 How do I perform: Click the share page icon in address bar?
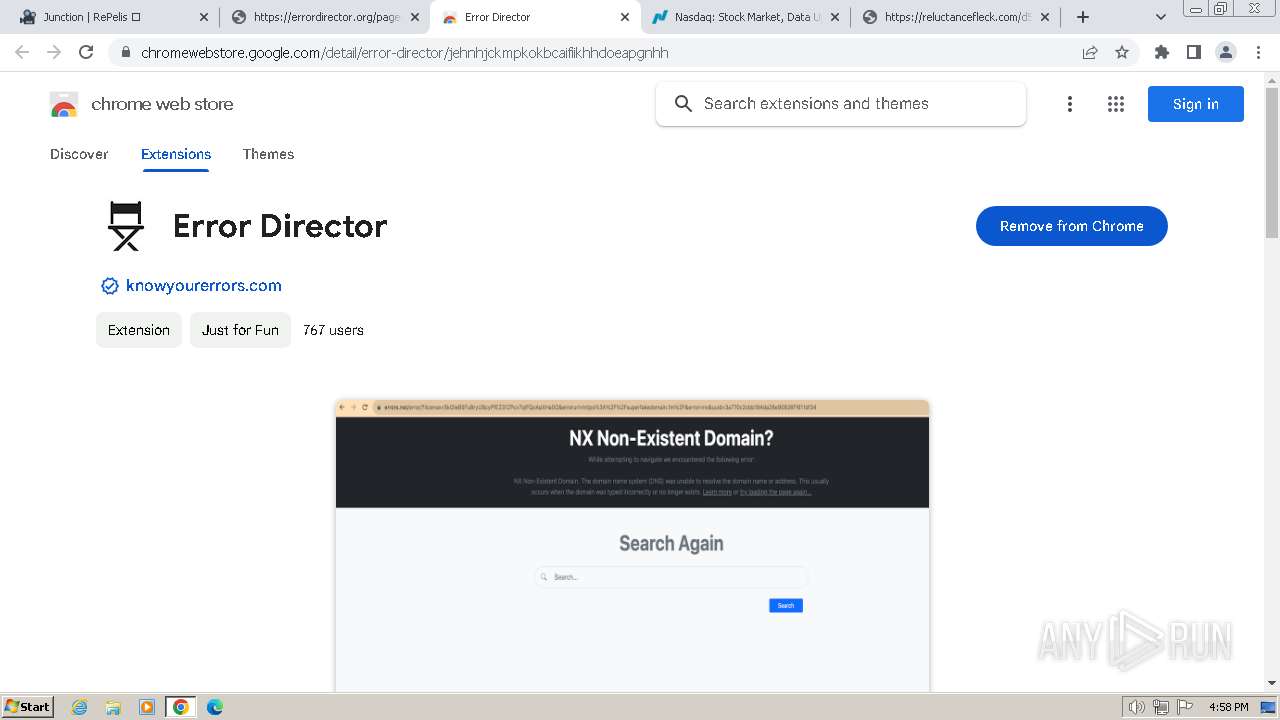click(x=1090, y=52)
